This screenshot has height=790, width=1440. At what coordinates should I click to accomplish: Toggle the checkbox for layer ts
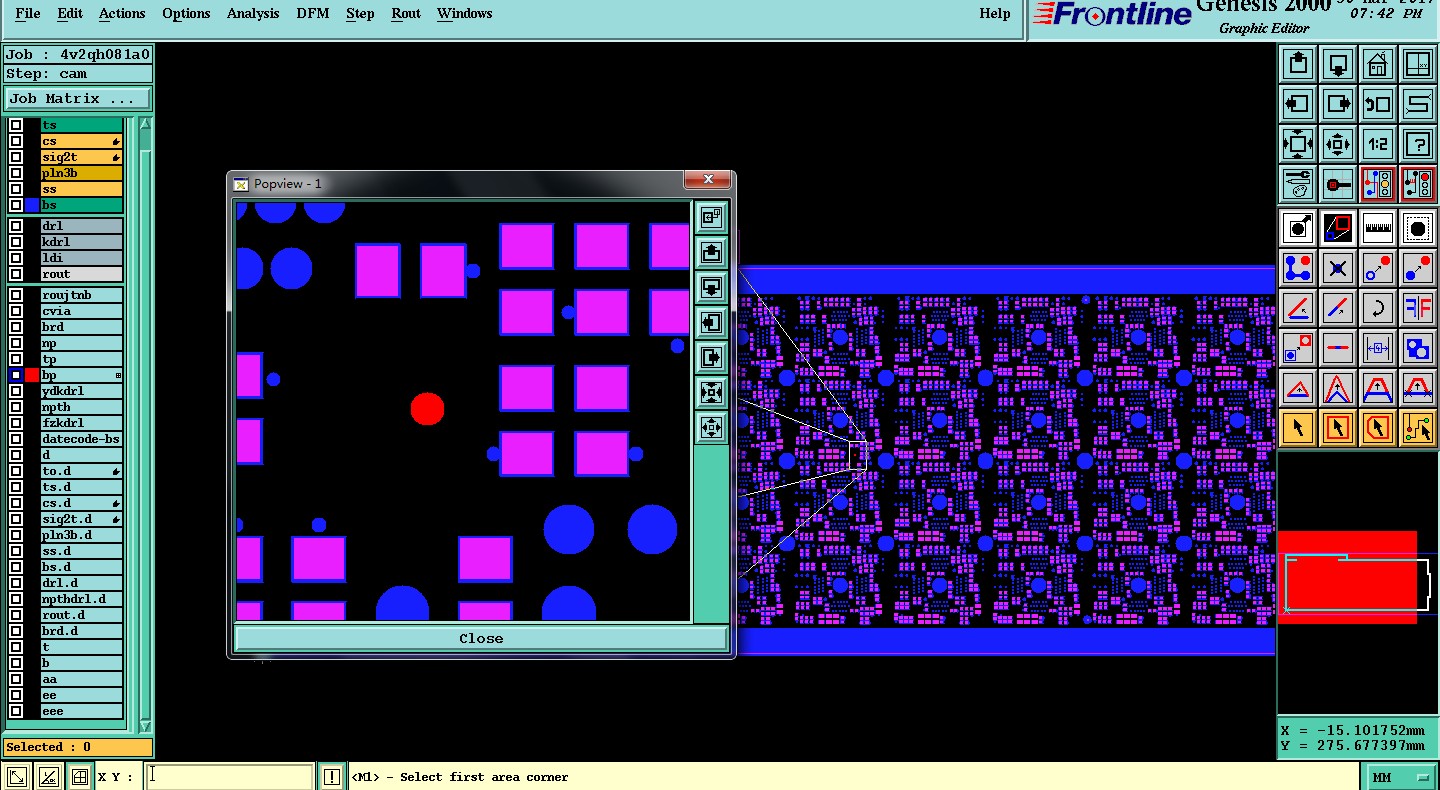(x=16, y=125)
